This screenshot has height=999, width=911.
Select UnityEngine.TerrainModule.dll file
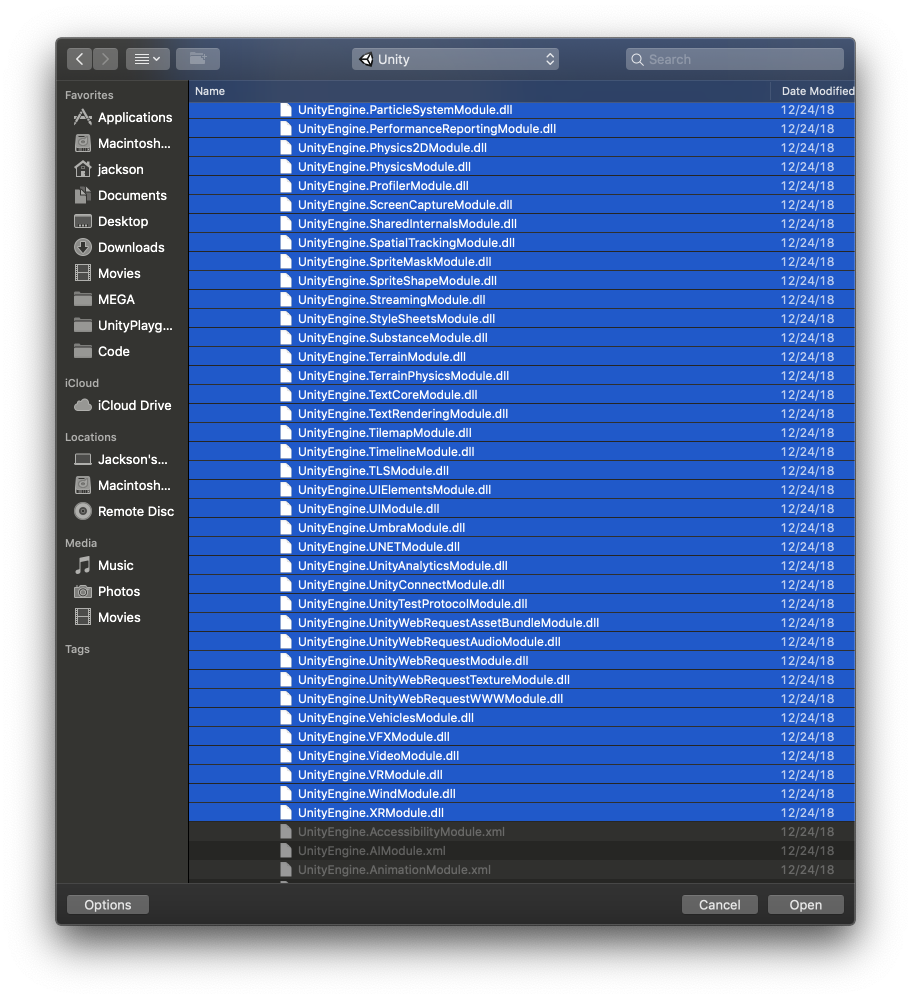click(522, 357)
